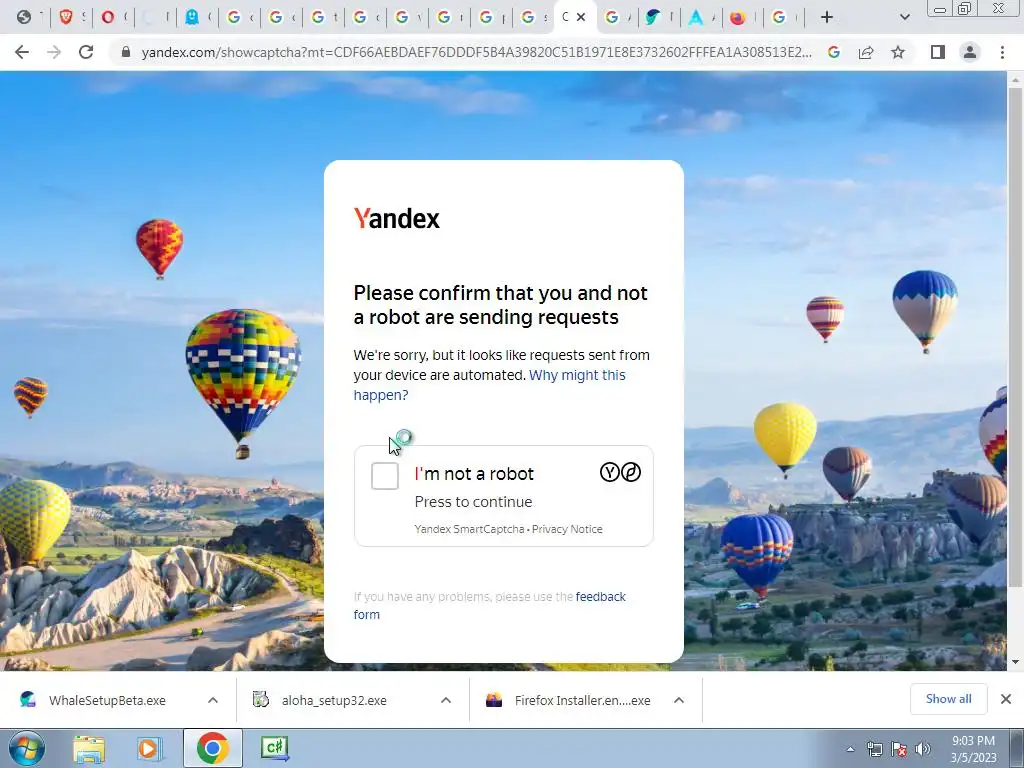The image size is (1024, 768).
Task: Go back to the previous page
Action: 22,52
